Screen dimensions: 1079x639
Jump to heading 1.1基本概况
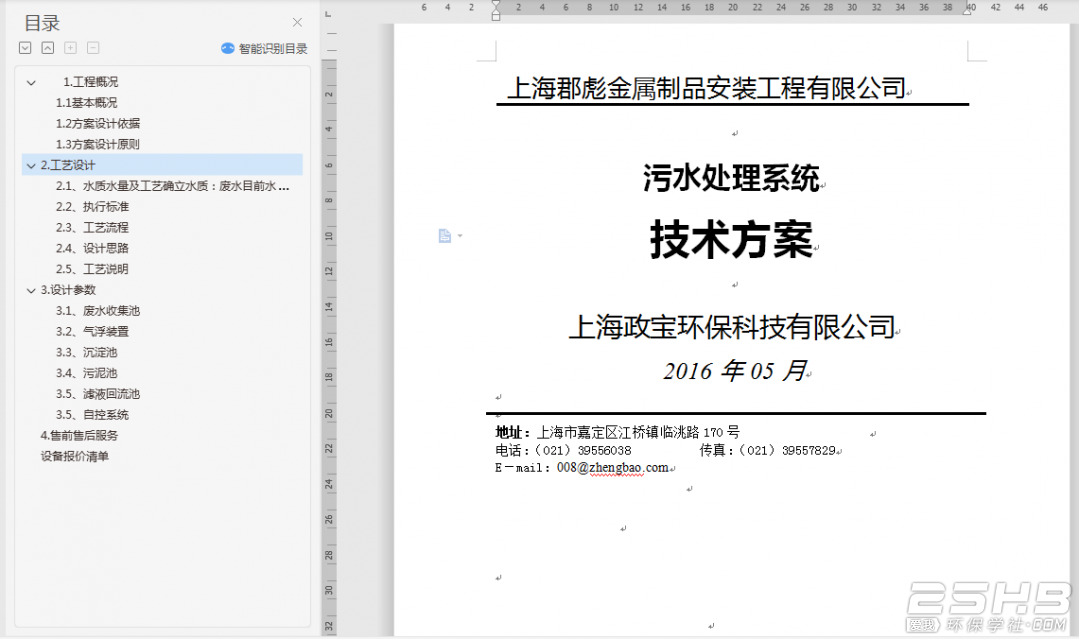87,102
